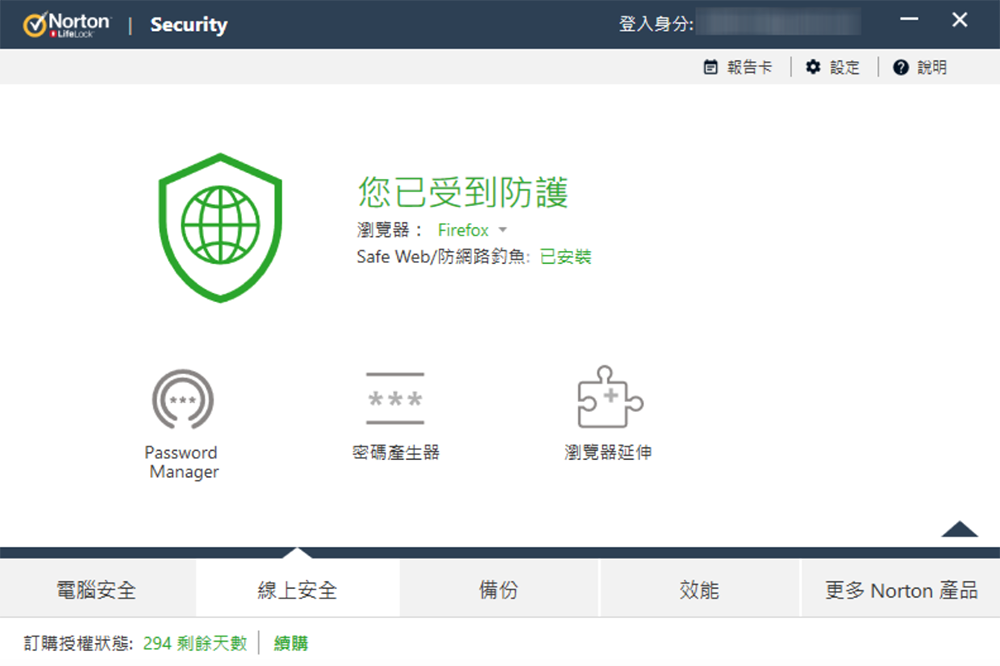Image resolution: width=1000 pixels, height=666 pixels.
Task: Launch the 密碼產生器 password generator icon
Action: pos(395,399)
